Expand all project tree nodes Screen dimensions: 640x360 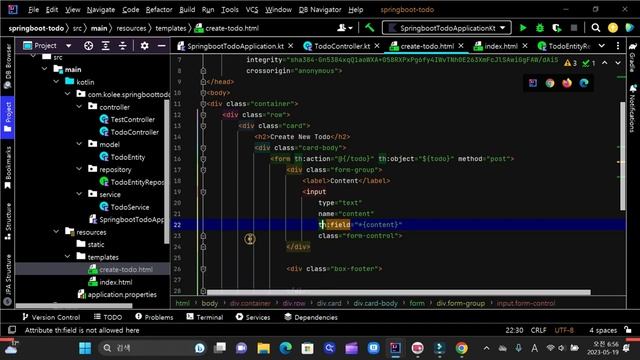coord(105,46)
